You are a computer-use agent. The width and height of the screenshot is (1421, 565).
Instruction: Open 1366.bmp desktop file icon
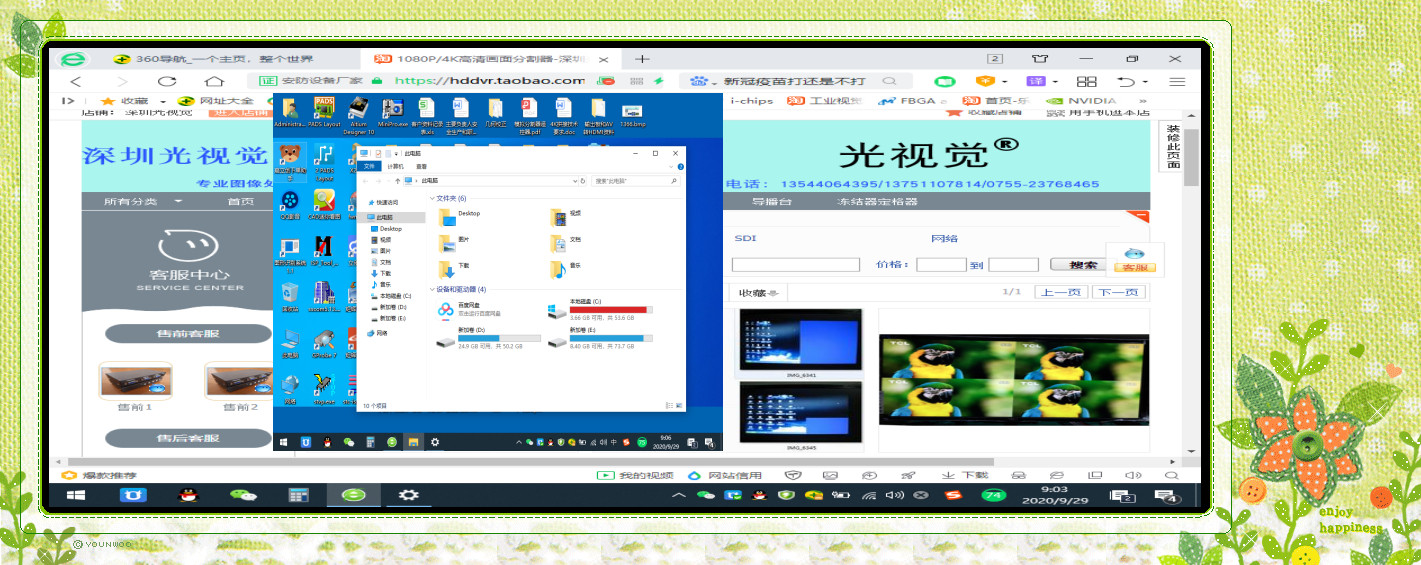tap(632, 114)
